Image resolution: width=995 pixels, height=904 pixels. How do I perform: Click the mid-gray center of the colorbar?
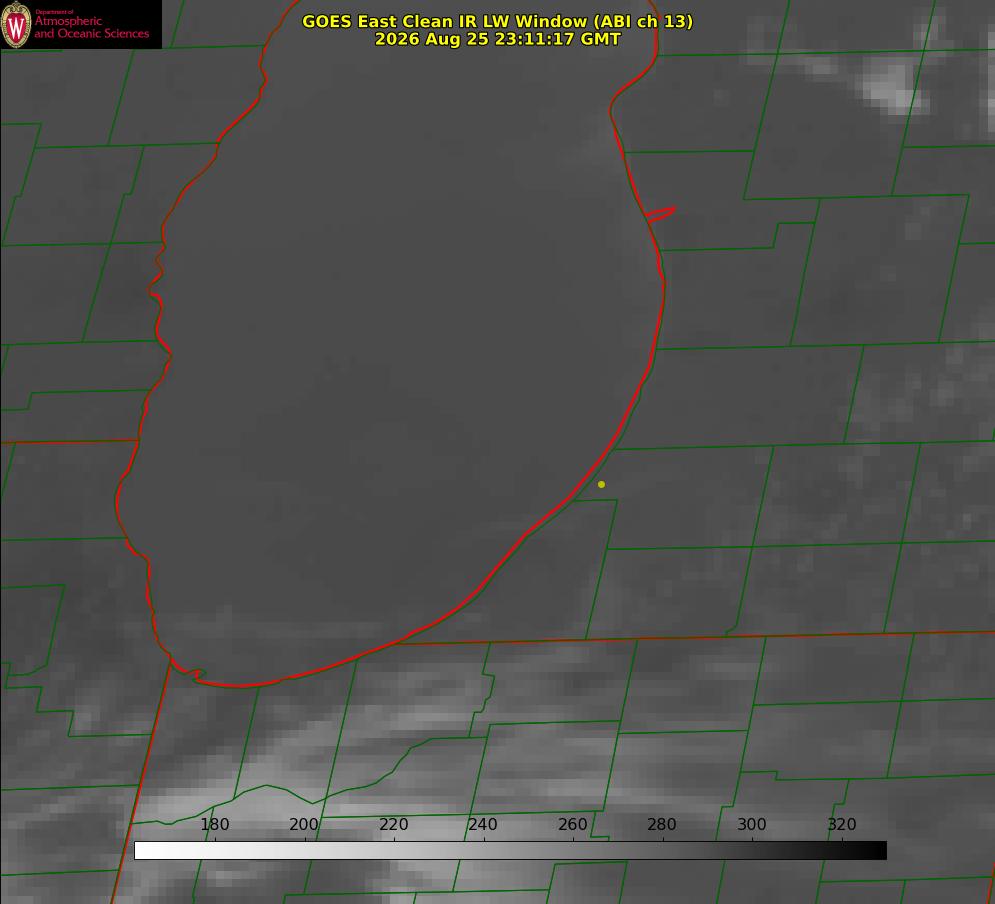(x=510, y=851)
